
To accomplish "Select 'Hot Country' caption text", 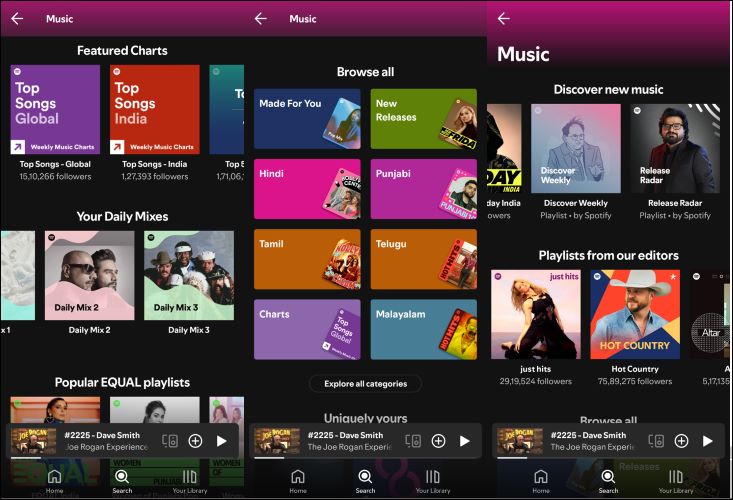I will (x=635, y=369).
